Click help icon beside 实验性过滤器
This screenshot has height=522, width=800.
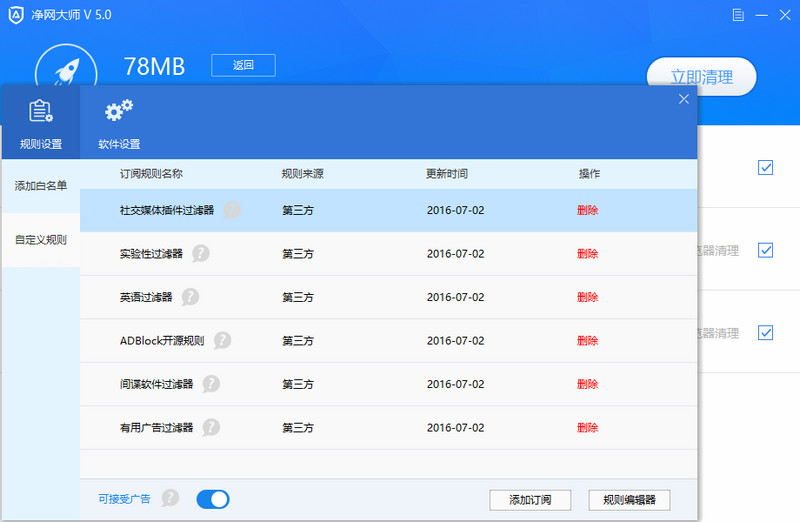(x=201, y=254)
